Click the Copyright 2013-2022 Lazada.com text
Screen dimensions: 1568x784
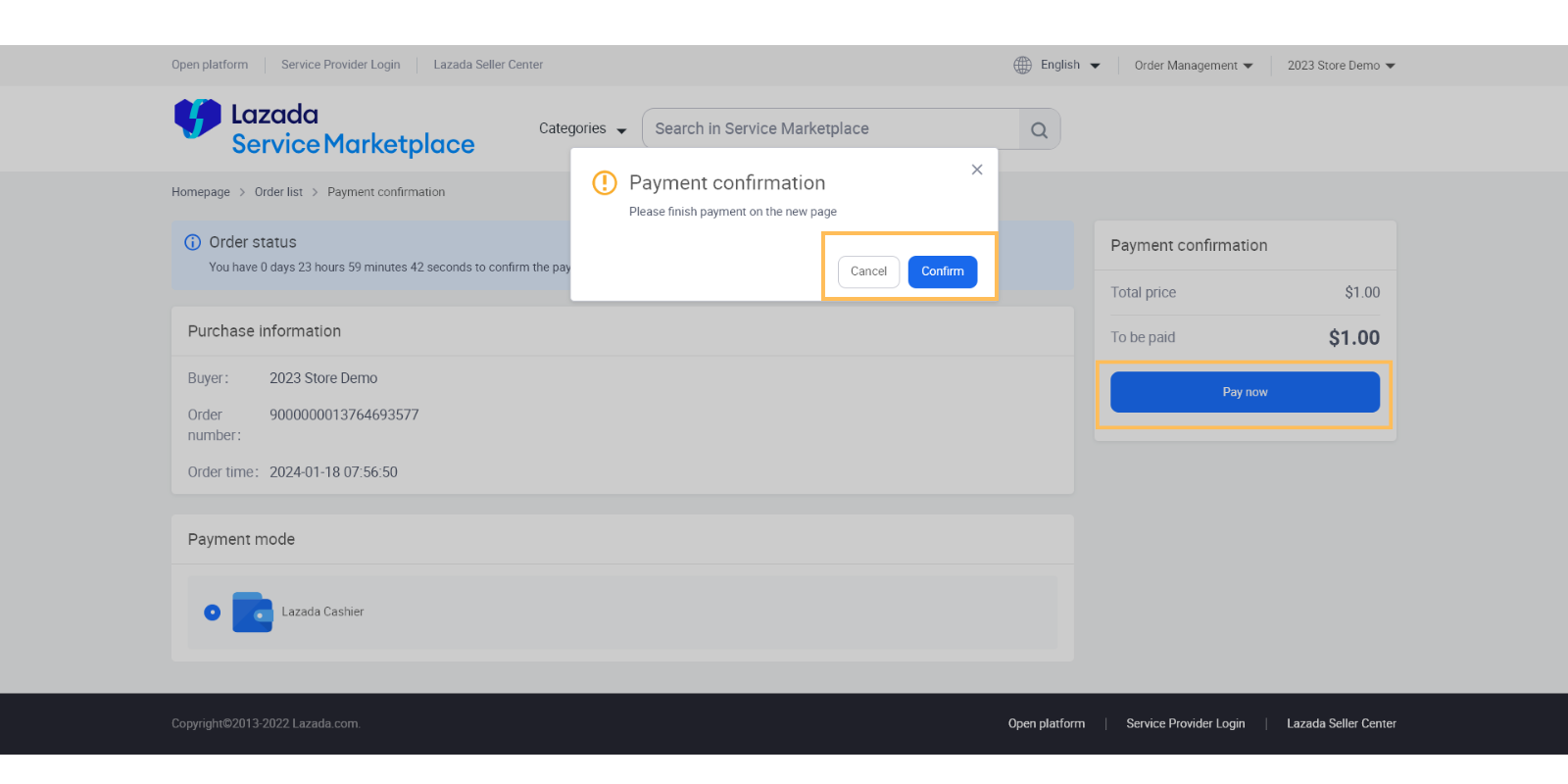(266, 724)
